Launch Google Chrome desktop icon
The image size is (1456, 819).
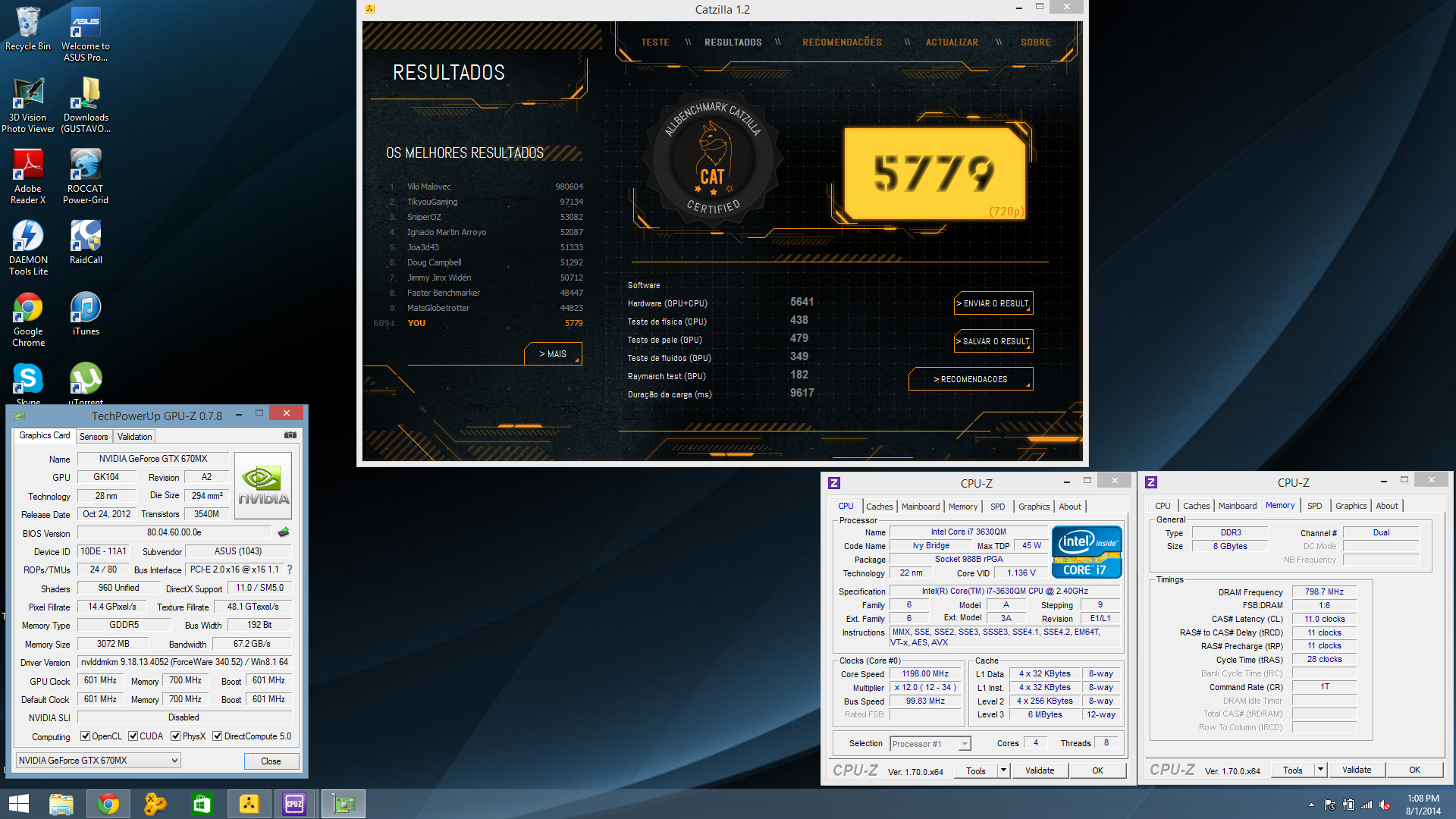tap(28, 318)
